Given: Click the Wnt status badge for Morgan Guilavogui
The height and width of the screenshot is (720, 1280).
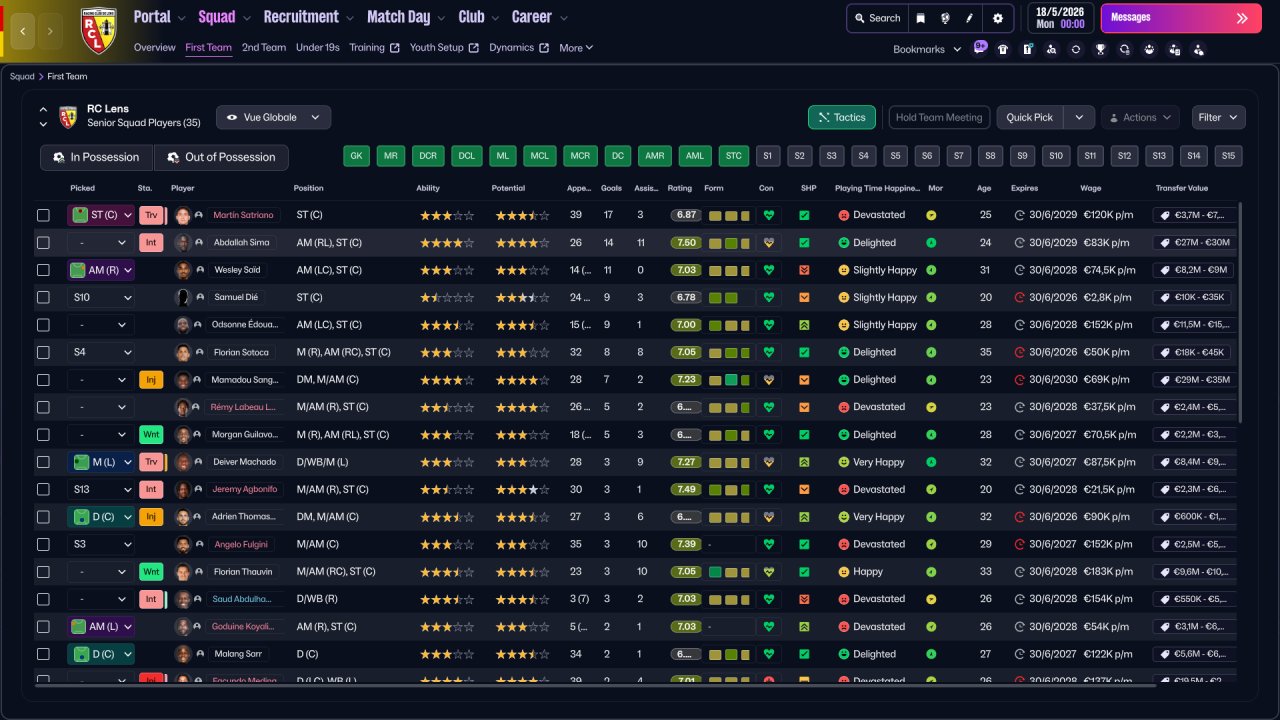Looking at the screenshot, I should [x=151, y=435].
